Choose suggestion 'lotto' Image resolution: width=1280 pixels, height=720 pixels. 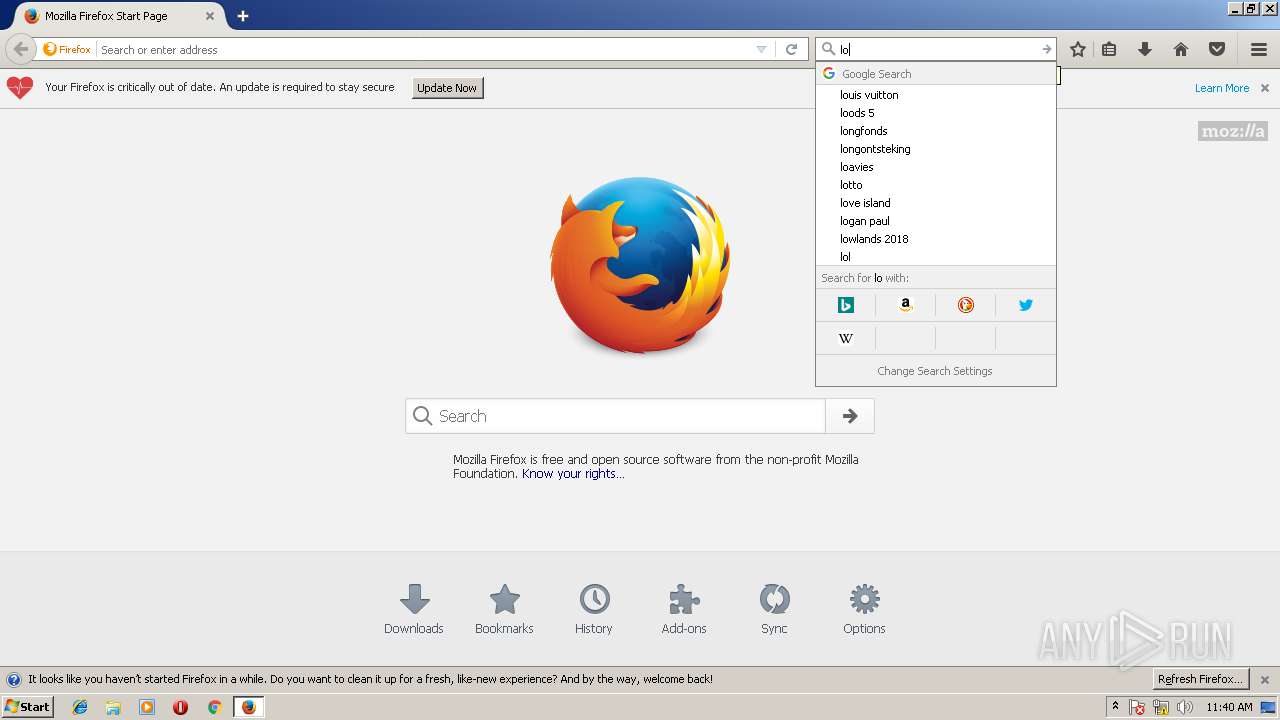pyautogui.click(x=936, y=185)
